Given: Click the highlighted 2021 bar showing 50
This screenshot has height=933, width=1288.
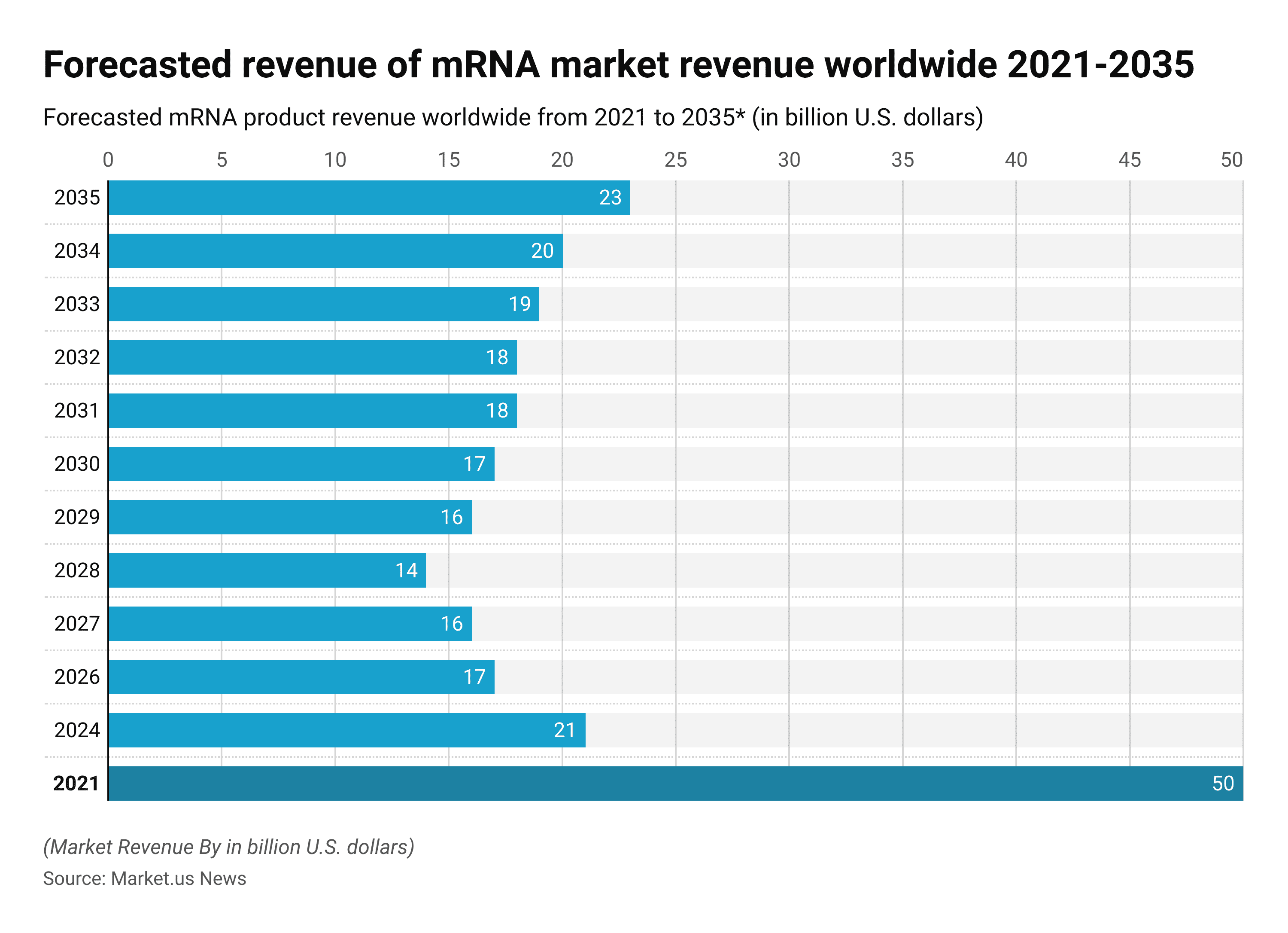Looking at the screenshot, I should pos(676,783).
